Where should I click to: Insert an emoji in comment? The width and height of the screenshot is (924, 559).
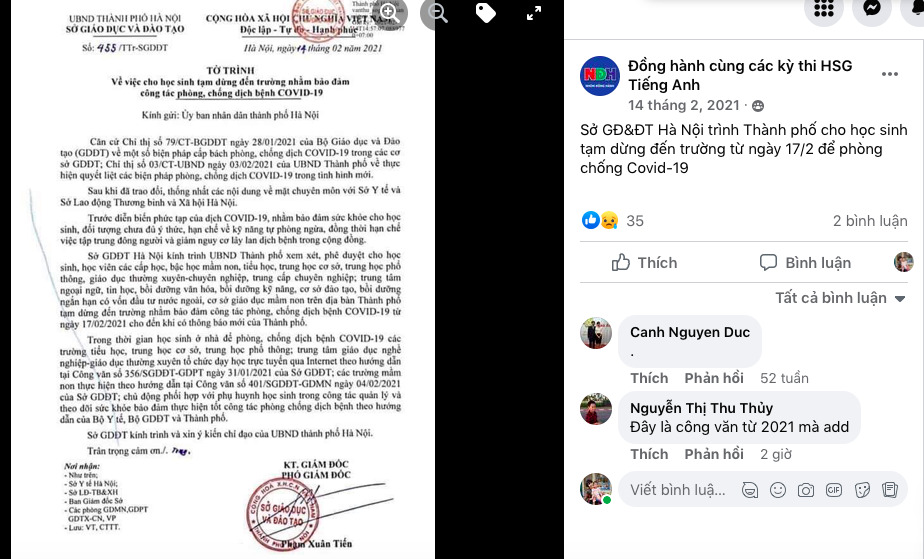pyautogui.click(x=778, y=489)
